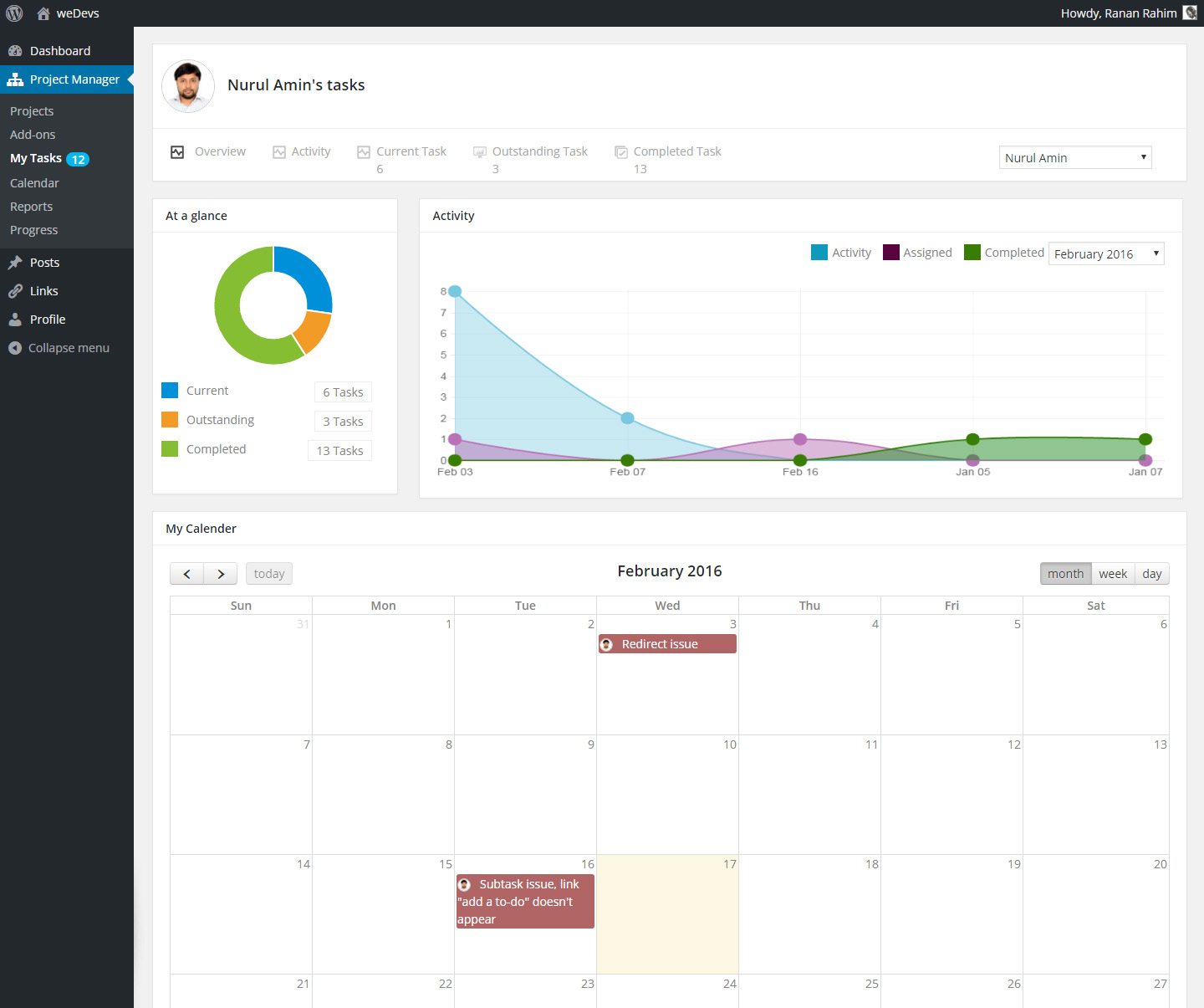
Task: Click the Project Manager hierarchy icon
Action: tap(15, 79)
